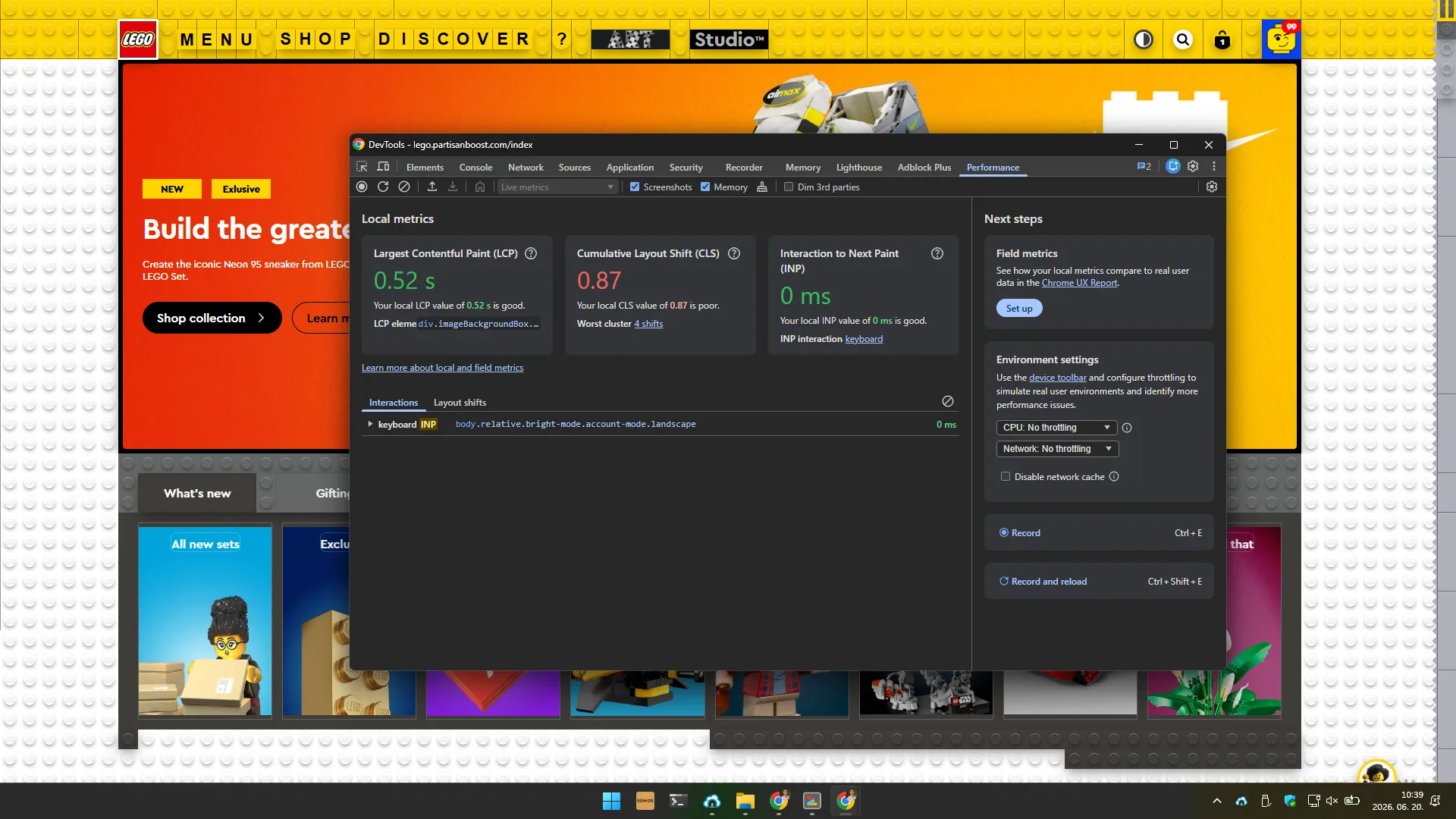Screen dimensions: 1456x819
Task: Open the CPU: No throttling dropdown
Action: click(x=1056, y=428)
